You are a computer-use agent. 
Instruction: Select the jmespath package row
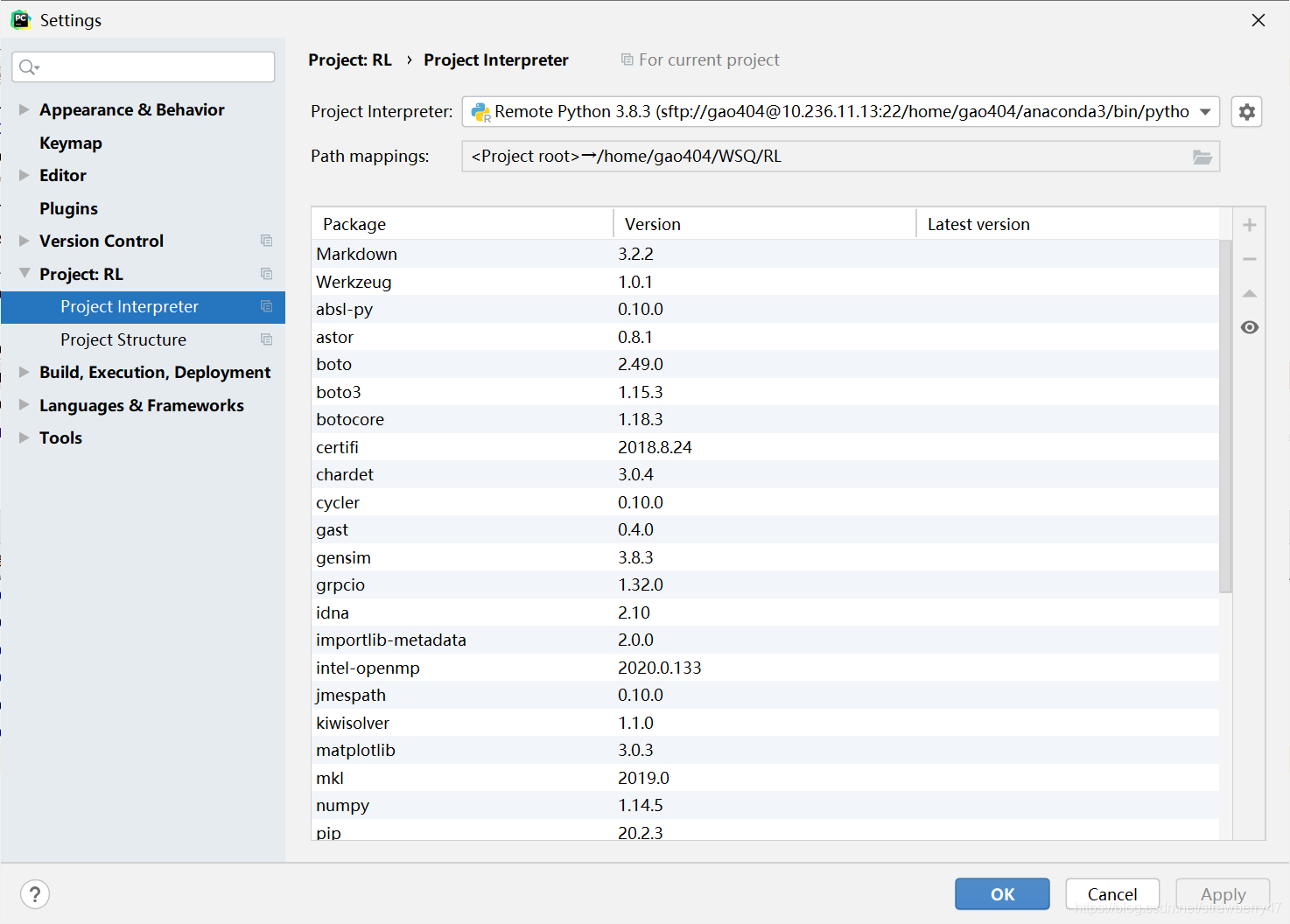pos(765,695)
